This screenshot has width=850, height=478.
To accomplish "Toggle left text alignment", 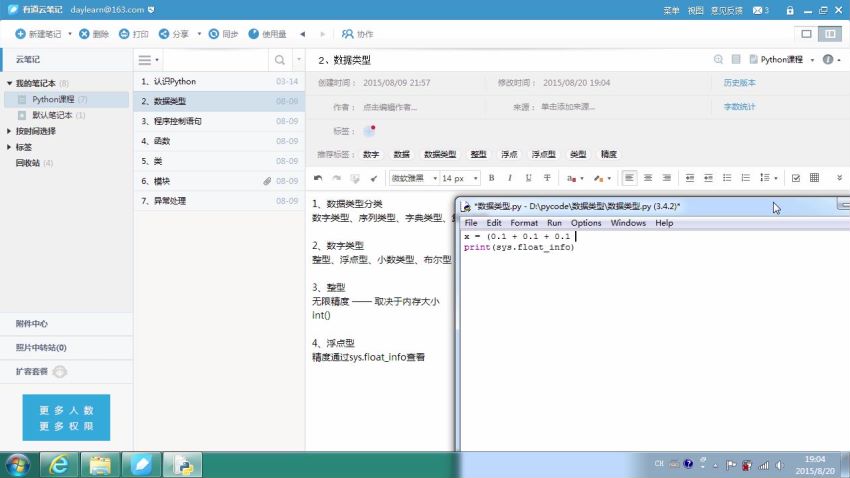I will point(629,178).
